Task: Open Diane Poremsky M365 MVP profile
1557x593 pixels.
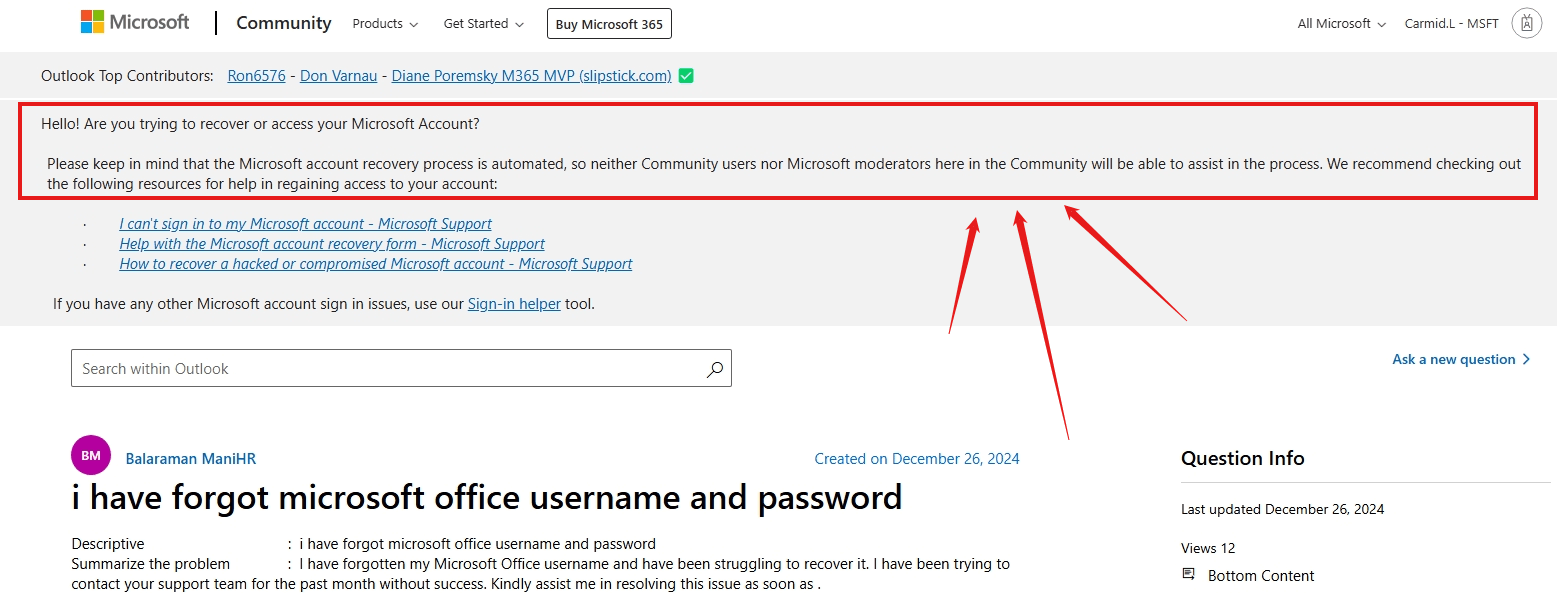Action: click(531, 76)
